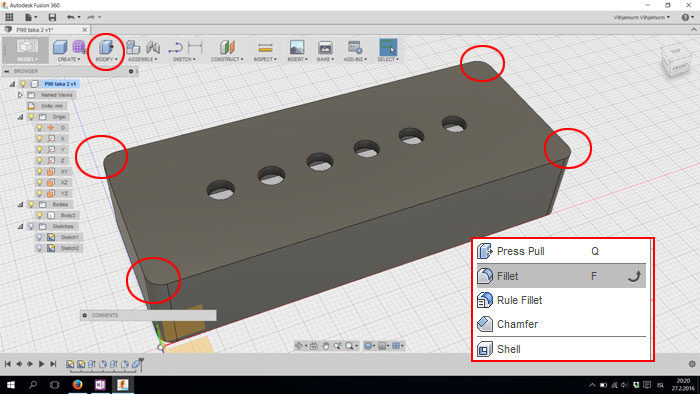Collapse the Sketches tree node
This screenshot has width=700, height=394.
click(21, 226)
